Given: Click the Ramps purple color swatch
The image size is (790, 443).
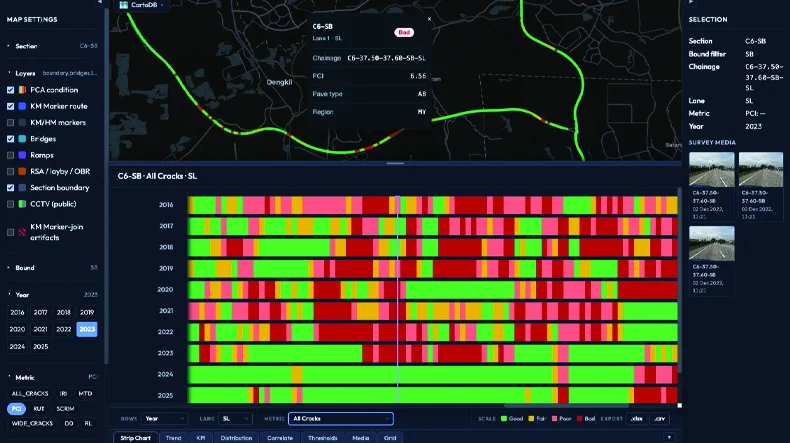Looking at the screenshot, I should (x=22, y=155).
